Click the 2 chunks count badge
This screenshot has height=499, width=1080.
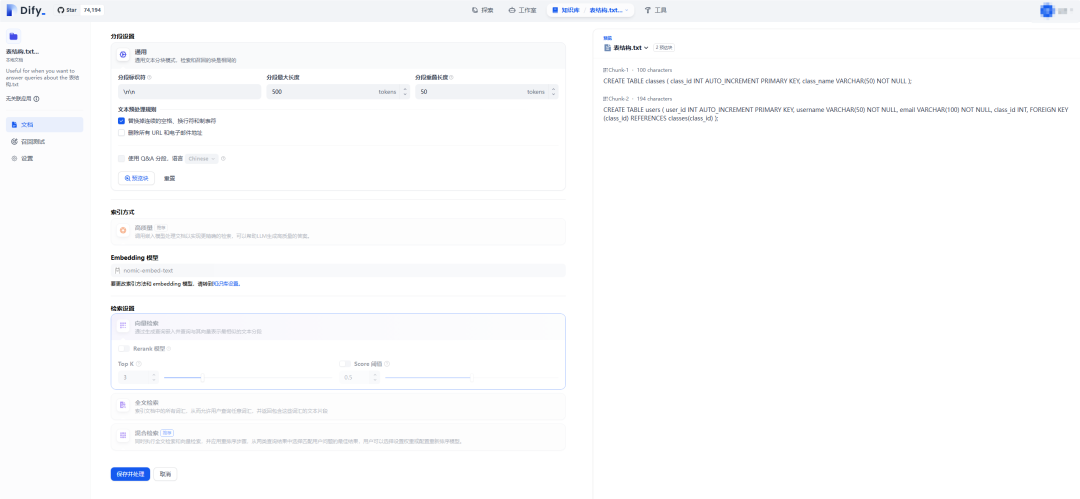tap(664, 48)
